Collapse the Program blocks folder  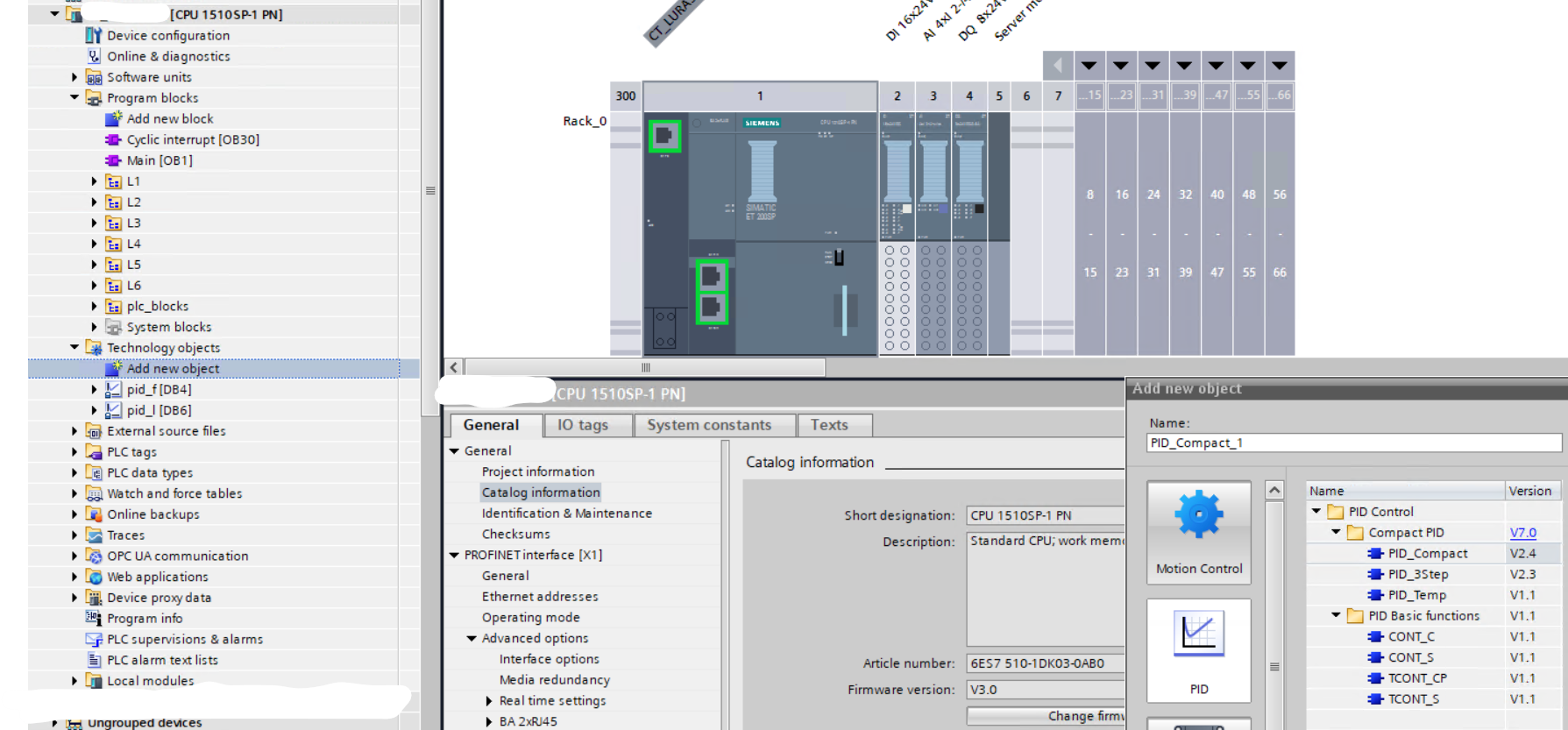tap(74, 98)
